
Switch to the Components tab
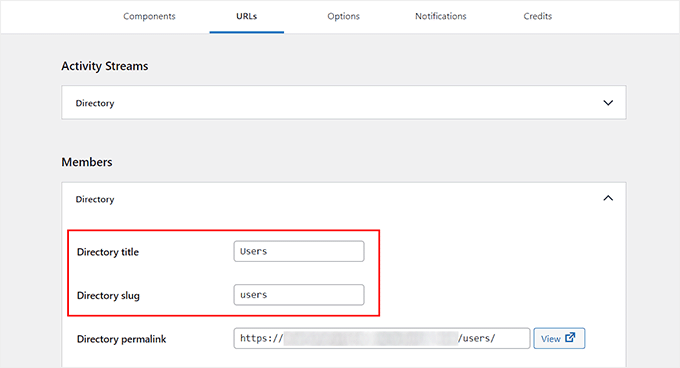pyautogui.click(x=149, y=16)
